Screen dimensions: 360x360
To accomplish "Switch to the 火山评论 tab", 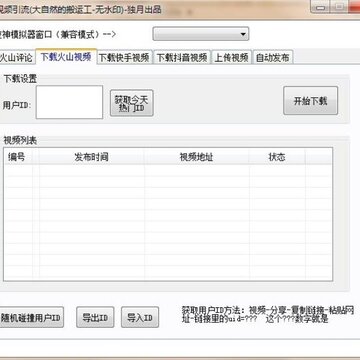I will (17, 57).
